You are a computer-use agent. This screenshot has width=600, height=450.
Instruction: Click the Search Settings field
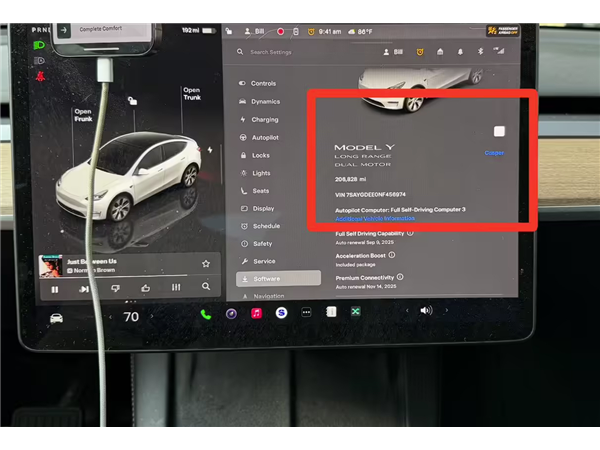click(271, 52)
